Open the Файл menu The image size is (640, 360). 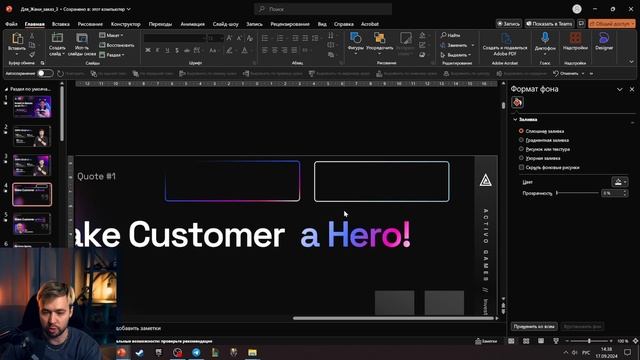click(11, 24)
